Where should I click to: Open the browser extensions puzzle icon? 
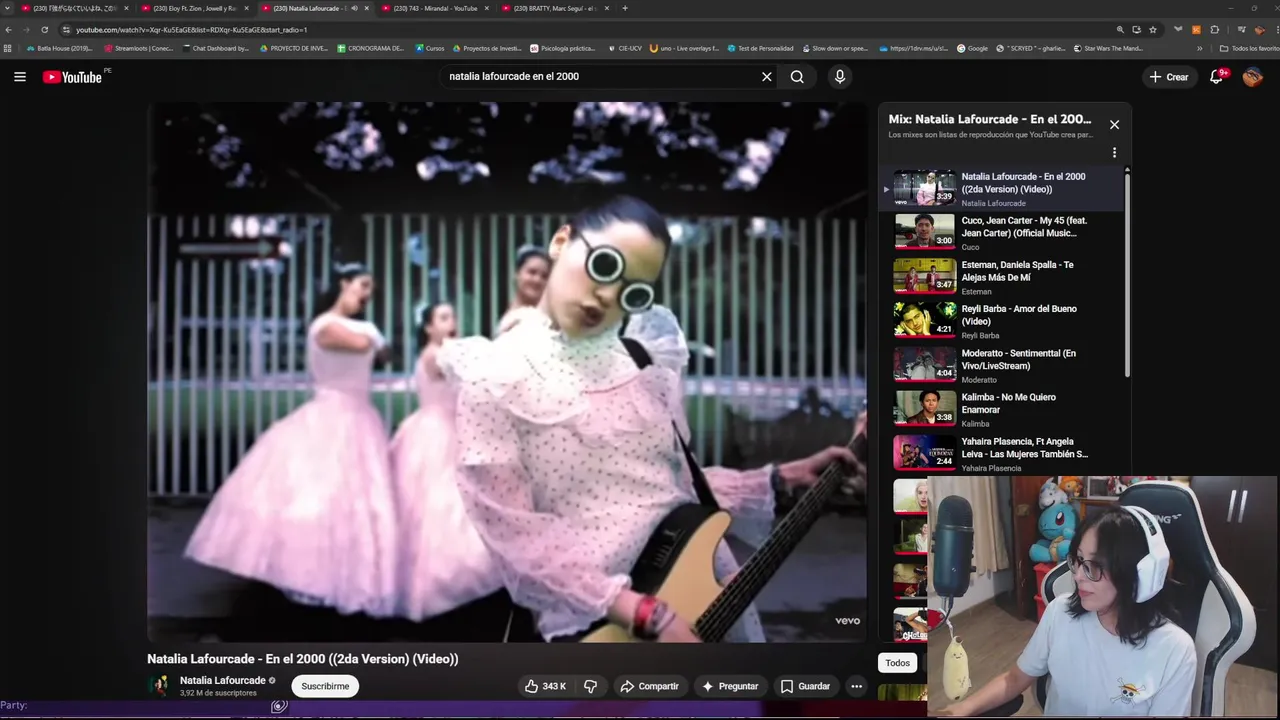pyautogui.click(x=1215, y=30)
